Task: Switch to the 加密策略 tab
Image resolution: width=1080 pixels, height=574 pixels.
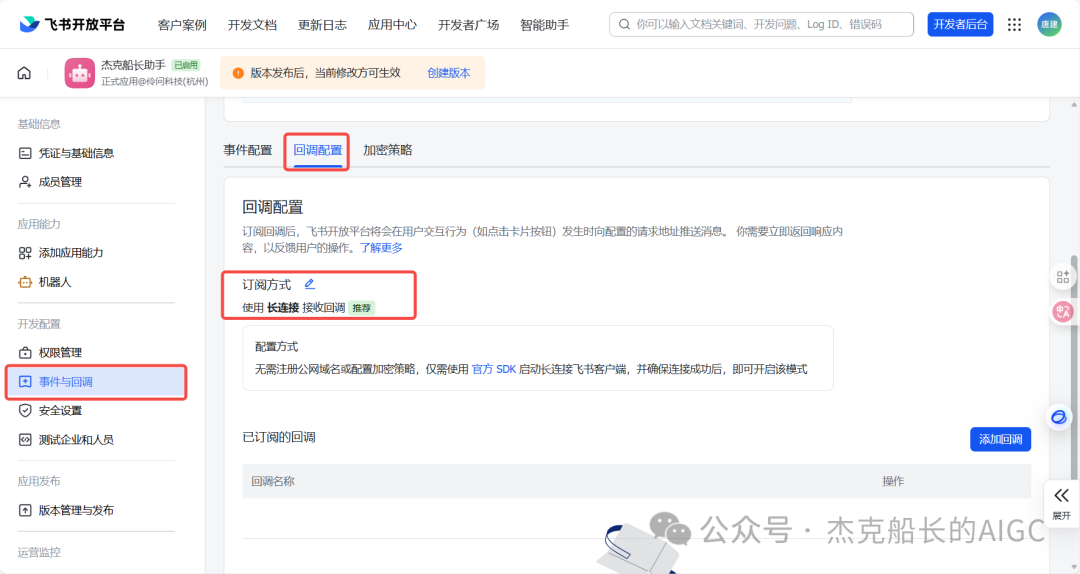Action: coord(388,150)
